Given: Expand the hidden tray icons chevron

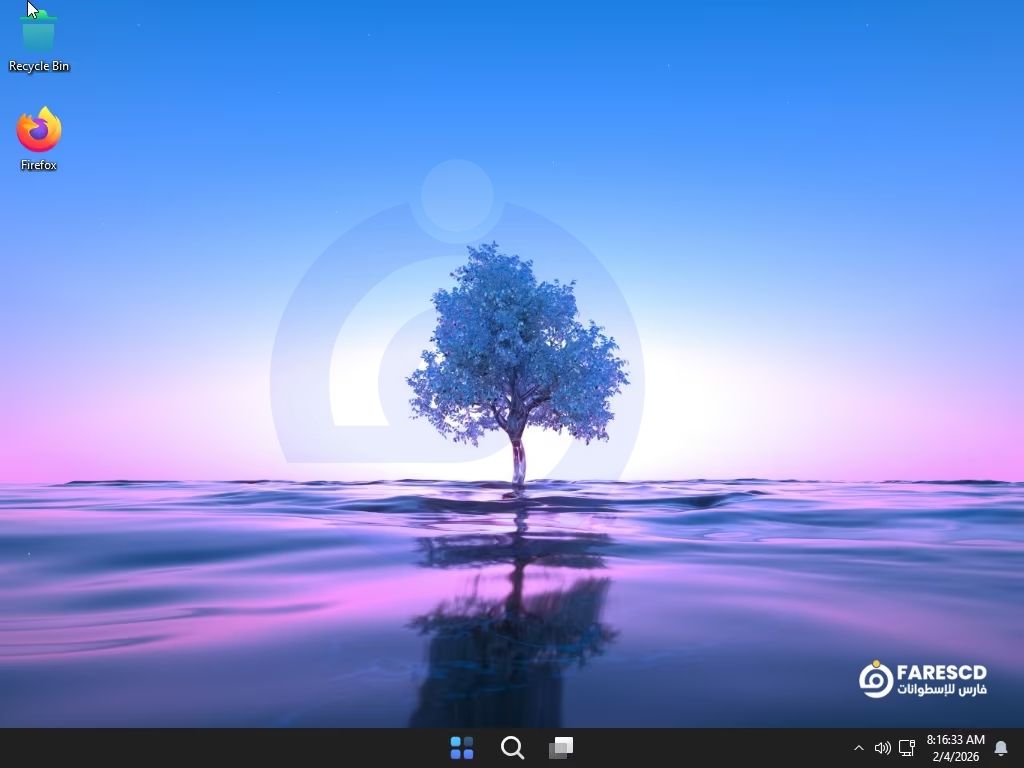Looking at the screenshot, I should [858, 748].
